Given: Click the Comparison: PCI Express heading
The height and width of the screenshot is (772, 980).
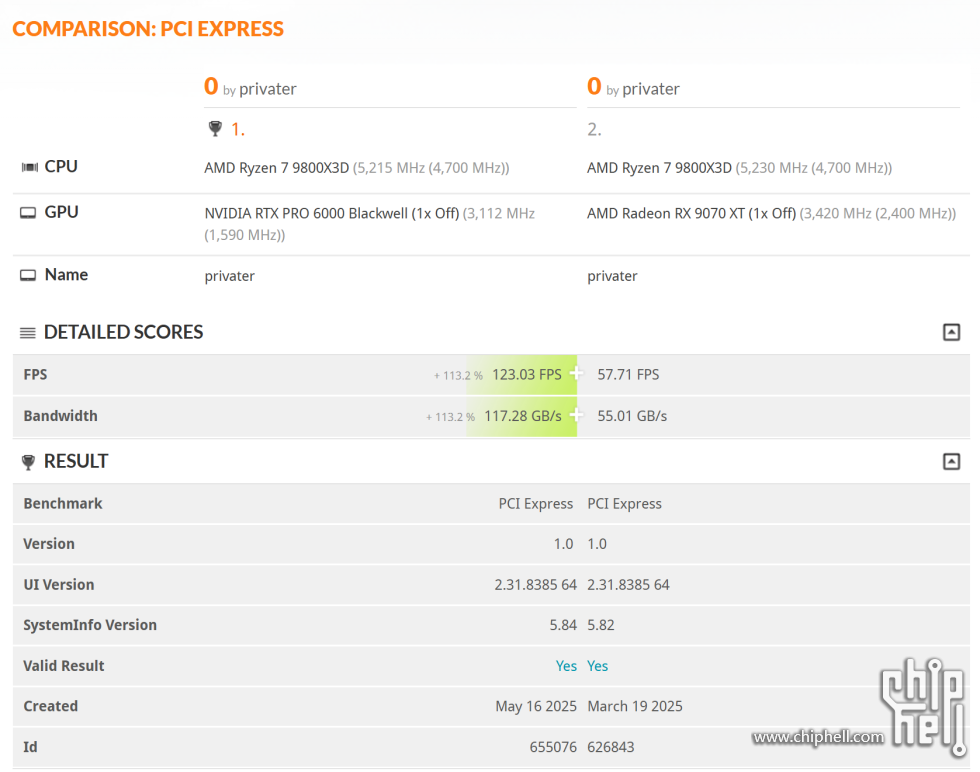Looking at the screenshot, I should click(x=148, y=29).
